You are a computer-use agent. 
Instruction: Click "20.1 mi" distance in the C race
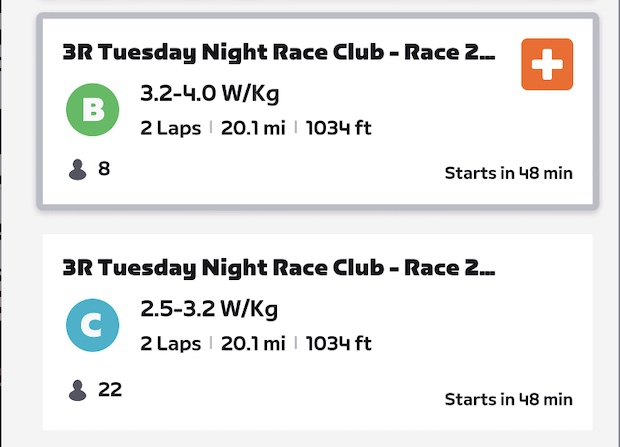(253, 344)
